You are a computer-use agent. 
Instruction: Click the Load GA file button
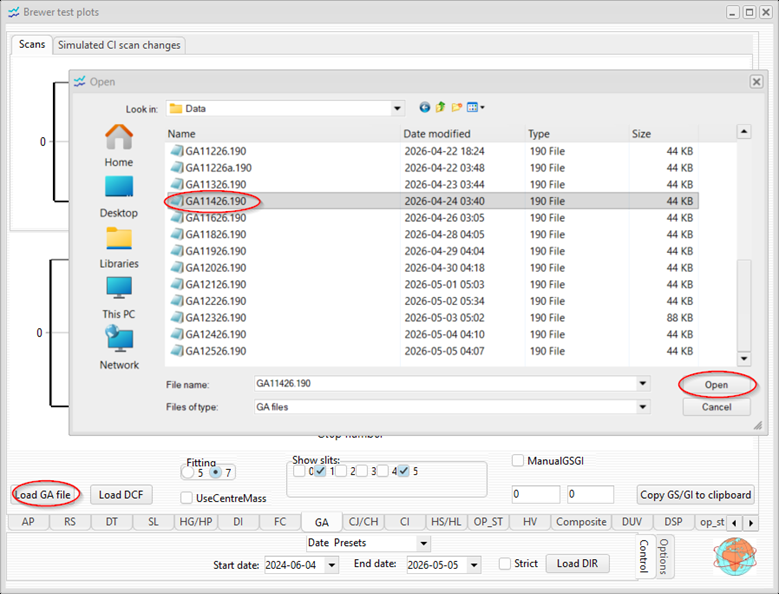click(43, 495)
